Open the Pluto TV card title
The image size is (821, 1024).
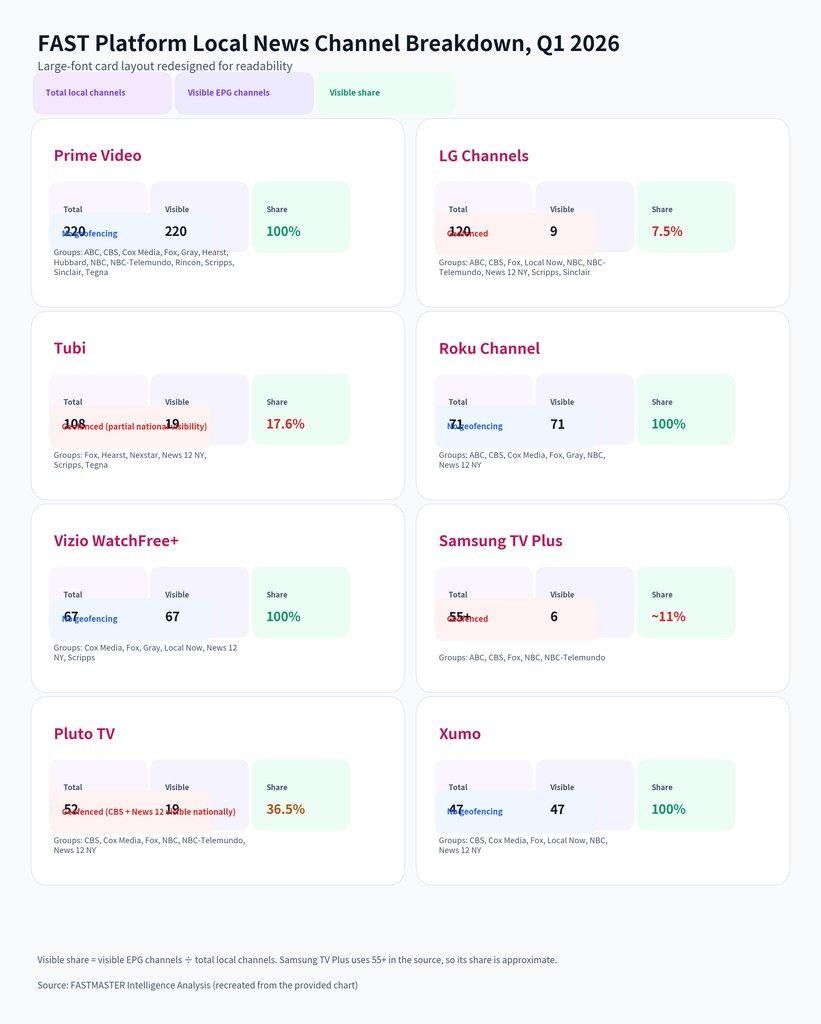click(x=84, y=734)
